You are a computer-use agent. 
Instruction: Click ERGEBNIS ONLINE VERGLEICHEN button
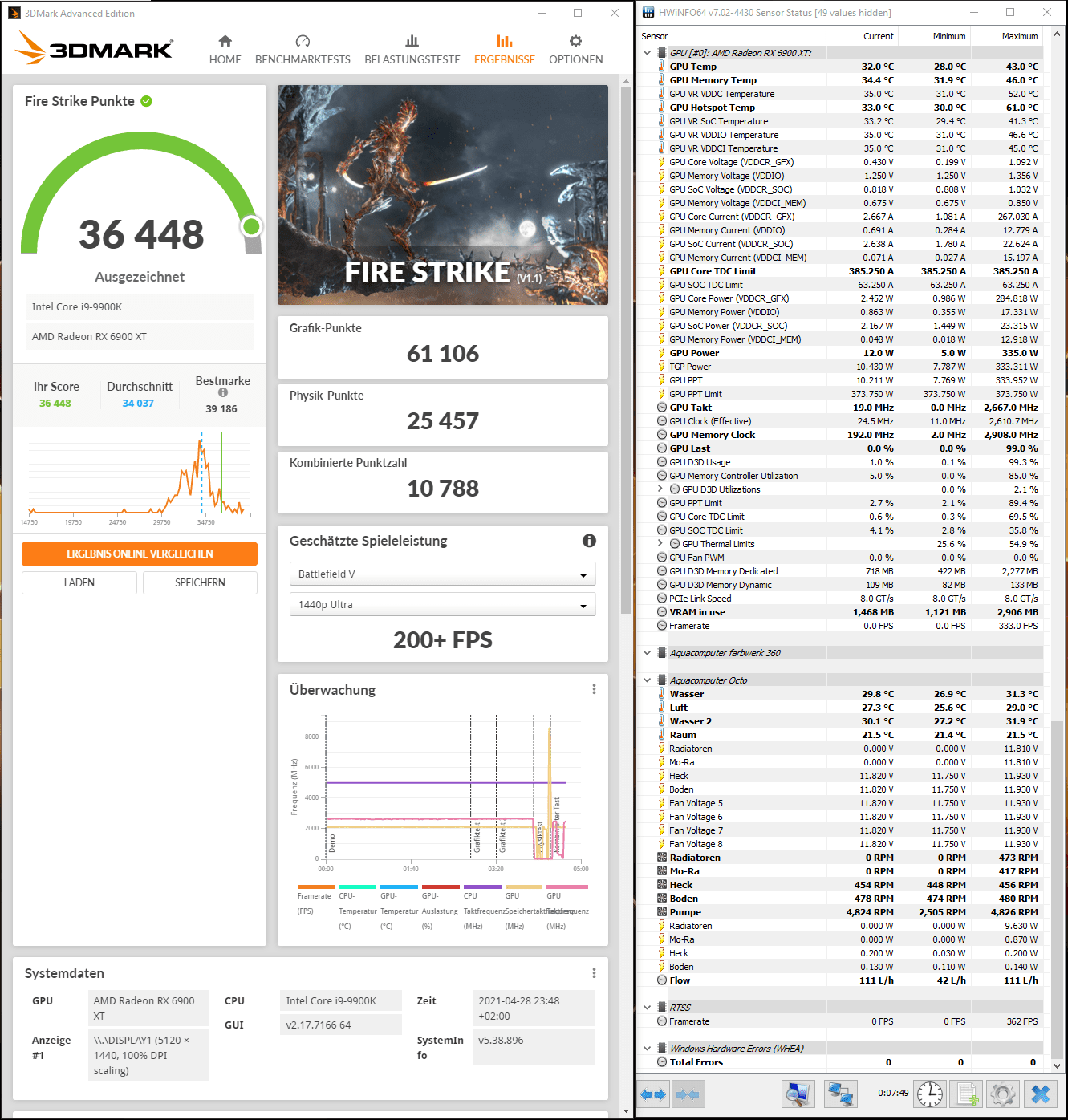click(x=140, y=554)
